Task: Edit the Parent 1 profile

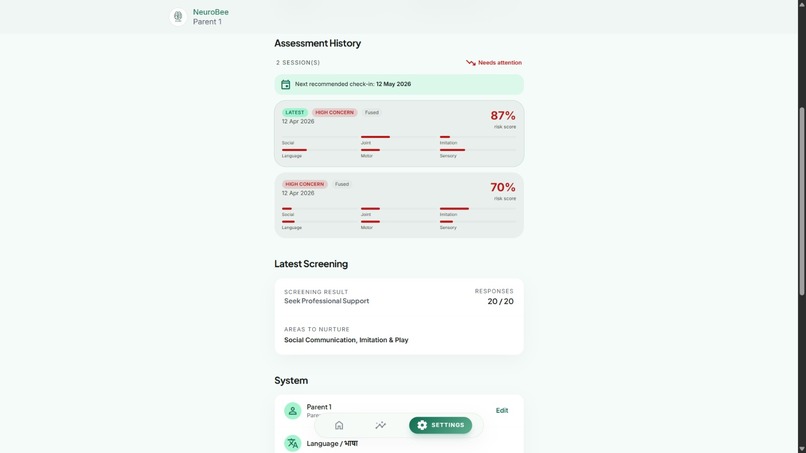Action: [x=502, y=410]
